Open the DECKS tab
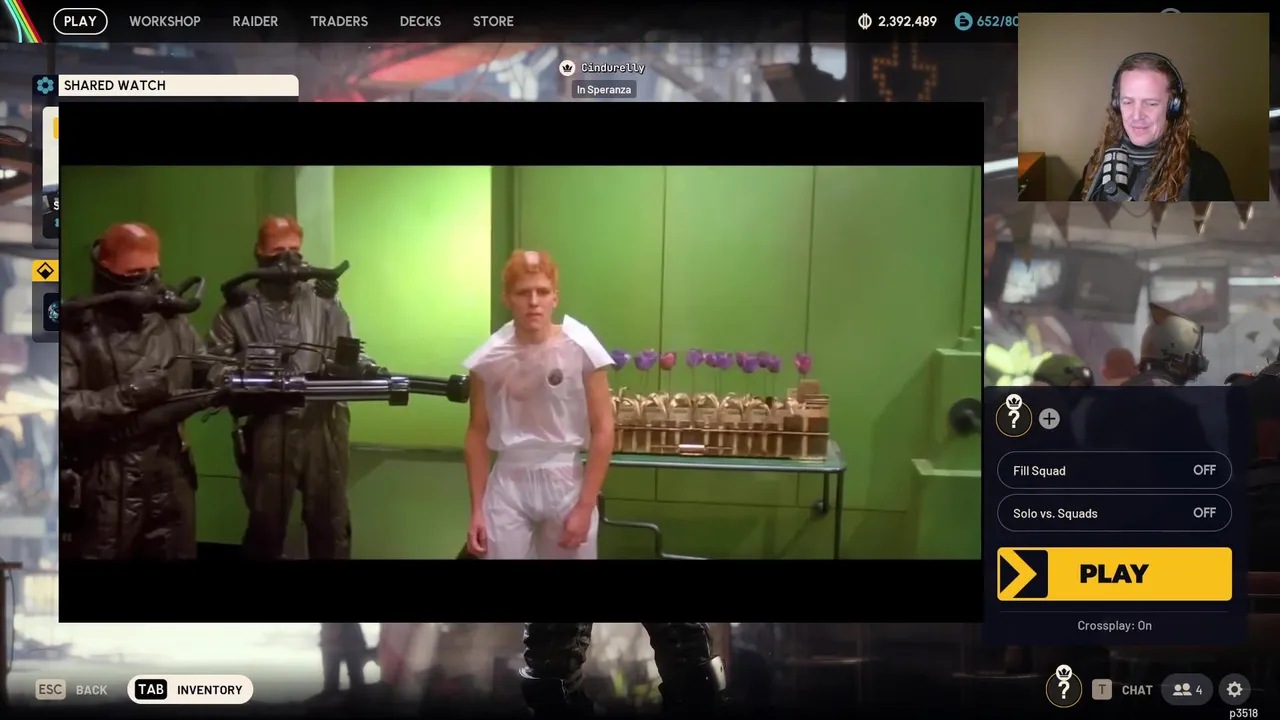The image size is (1280, 720). point(420,21)
